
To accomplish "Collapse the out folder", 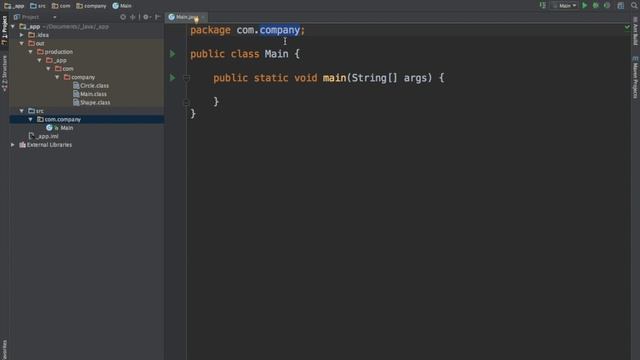I will click(22, 43).
